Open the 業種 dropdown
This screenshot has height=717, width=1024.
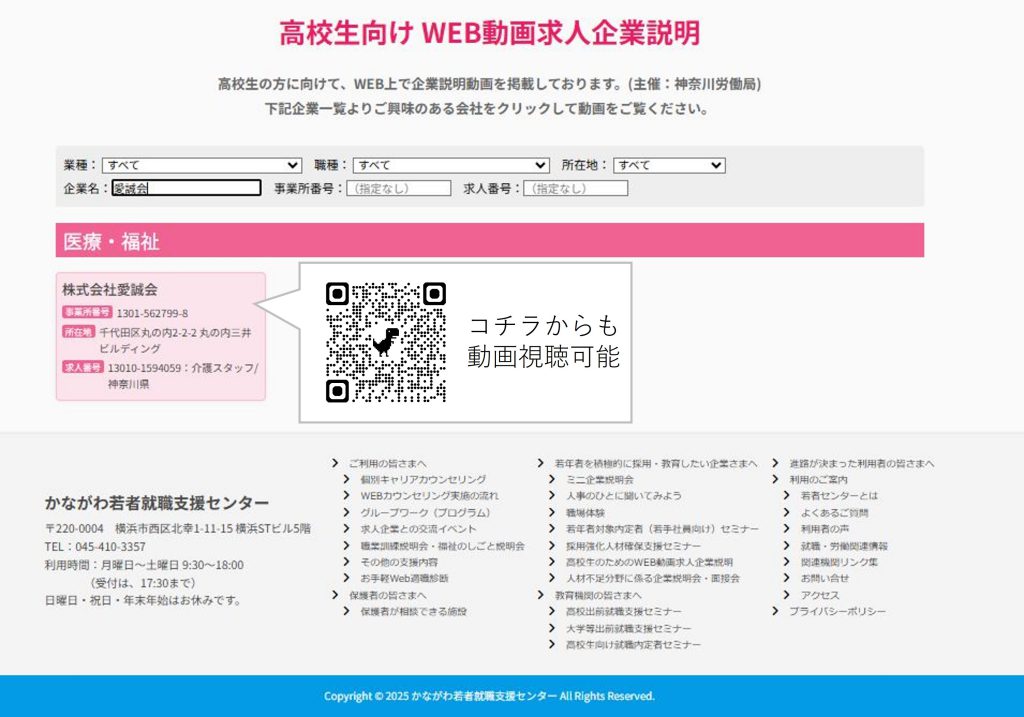[x=201, y=165]
